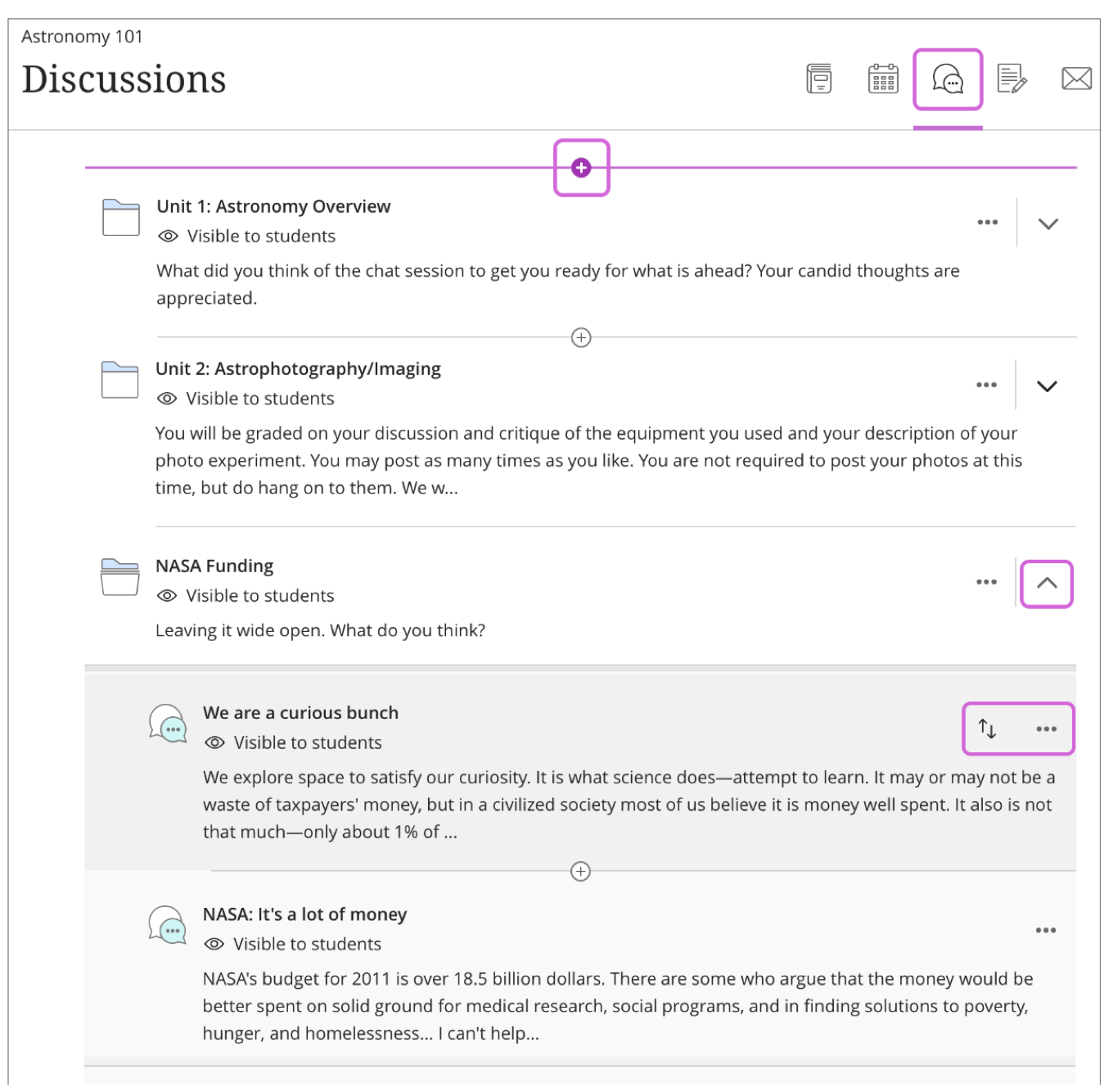Screen dimensions: 1113x1092
Task: Toggle visibility for NASA: It's a lot of money
Action: (214, 943)
